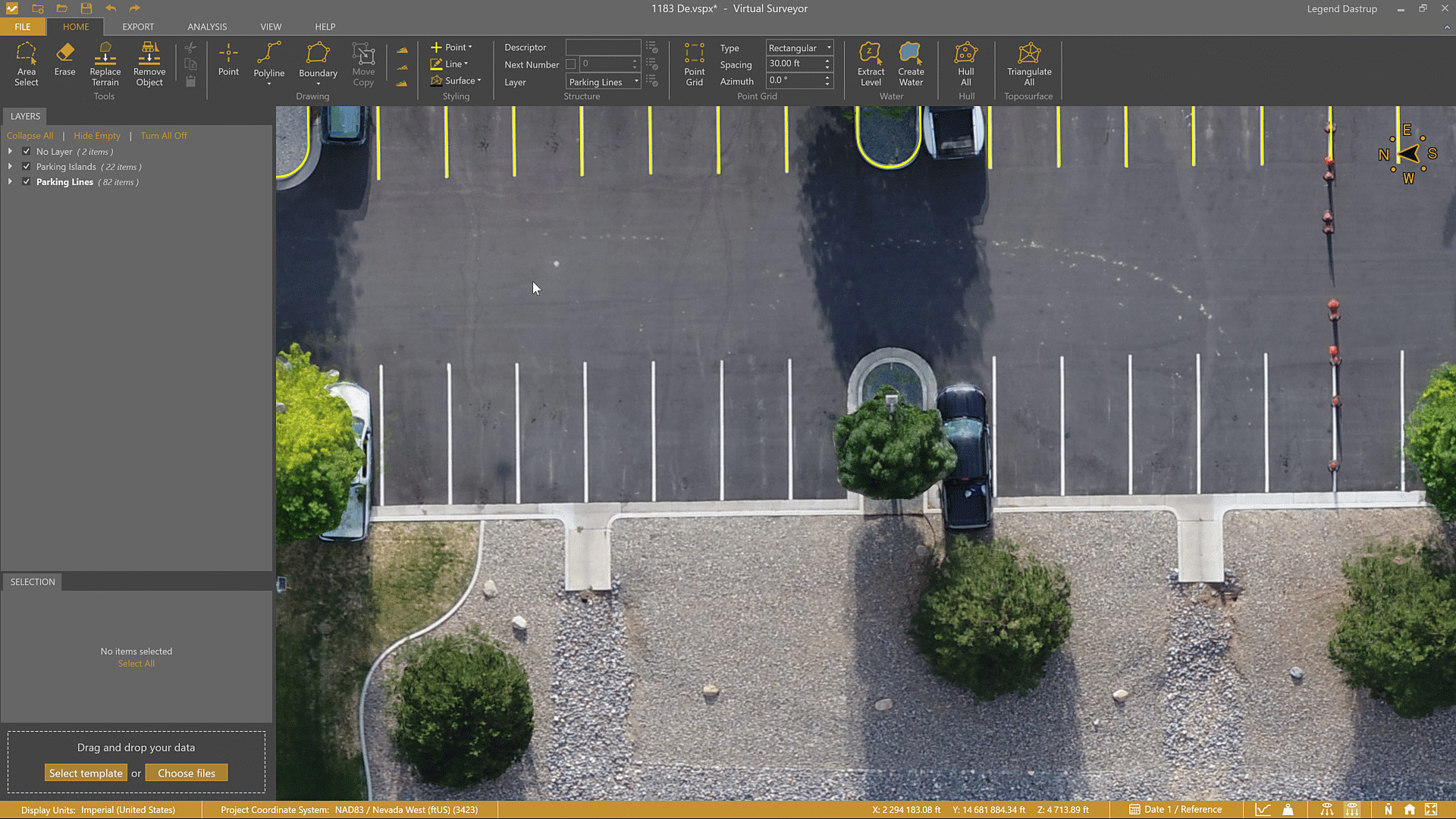Click the Choose files button
This screenshot has height=819, width=1456.
point(187,773)
